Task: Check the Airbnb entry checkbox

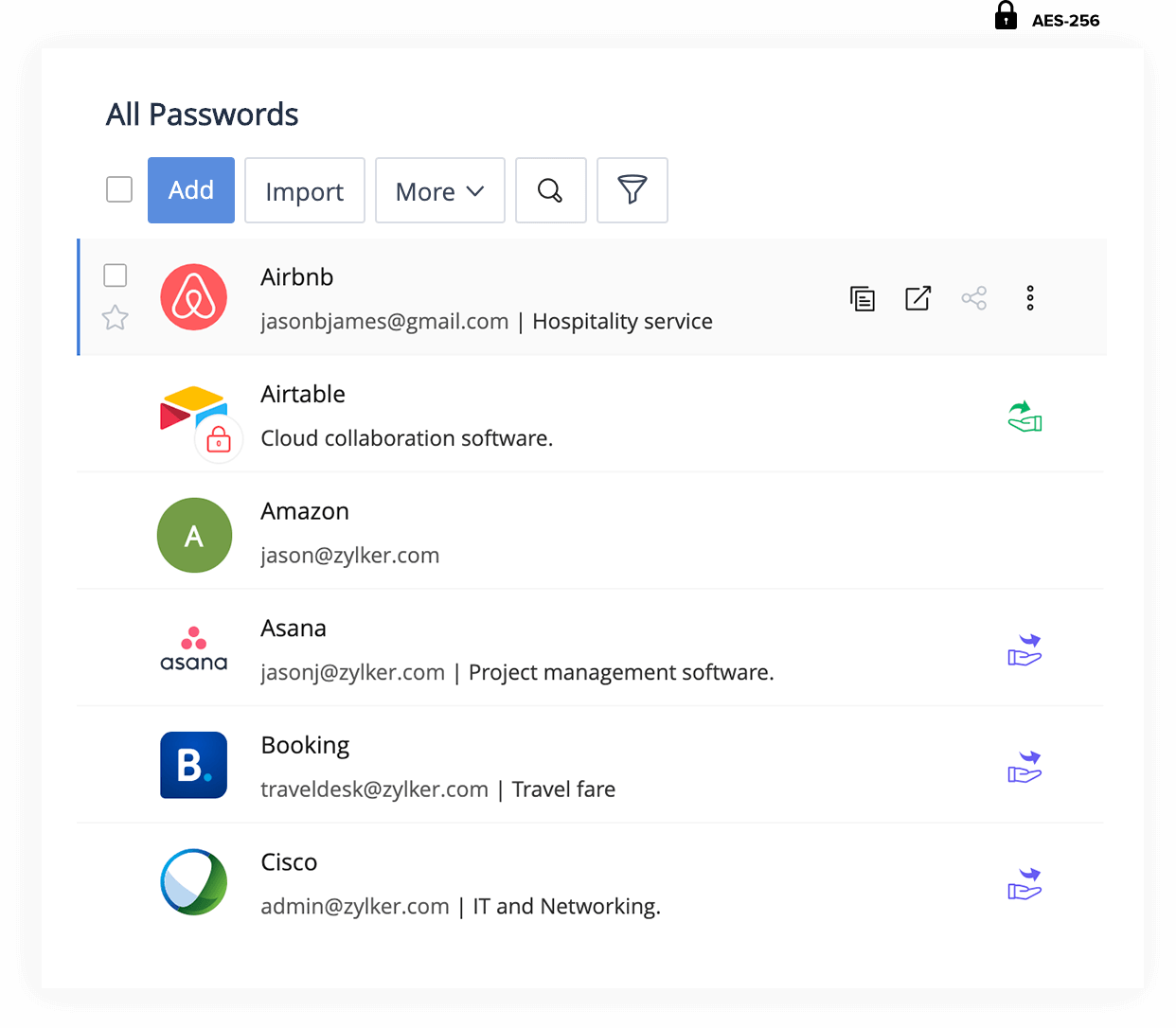Action: pyautogui.click(x=116, y=275)
